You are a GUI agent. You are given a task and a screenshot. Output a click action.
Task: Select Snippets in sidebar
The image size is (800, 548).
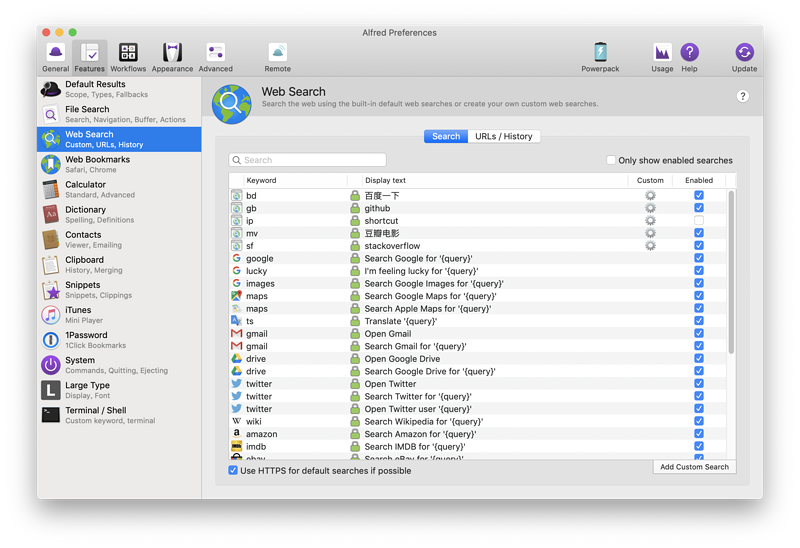[x=119, y=289]
